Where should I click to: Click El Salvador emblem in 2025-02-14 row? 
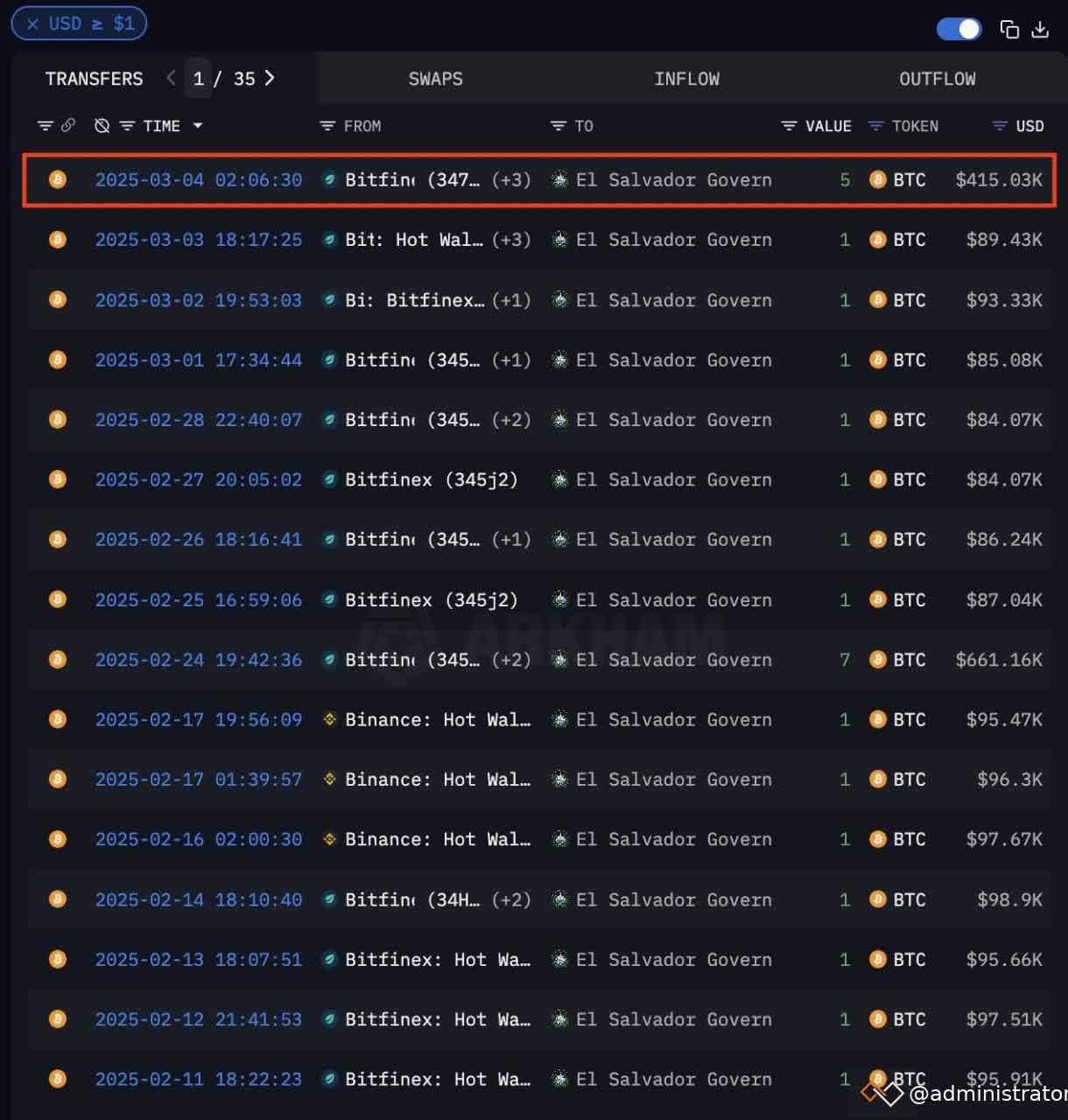point(559,899)
